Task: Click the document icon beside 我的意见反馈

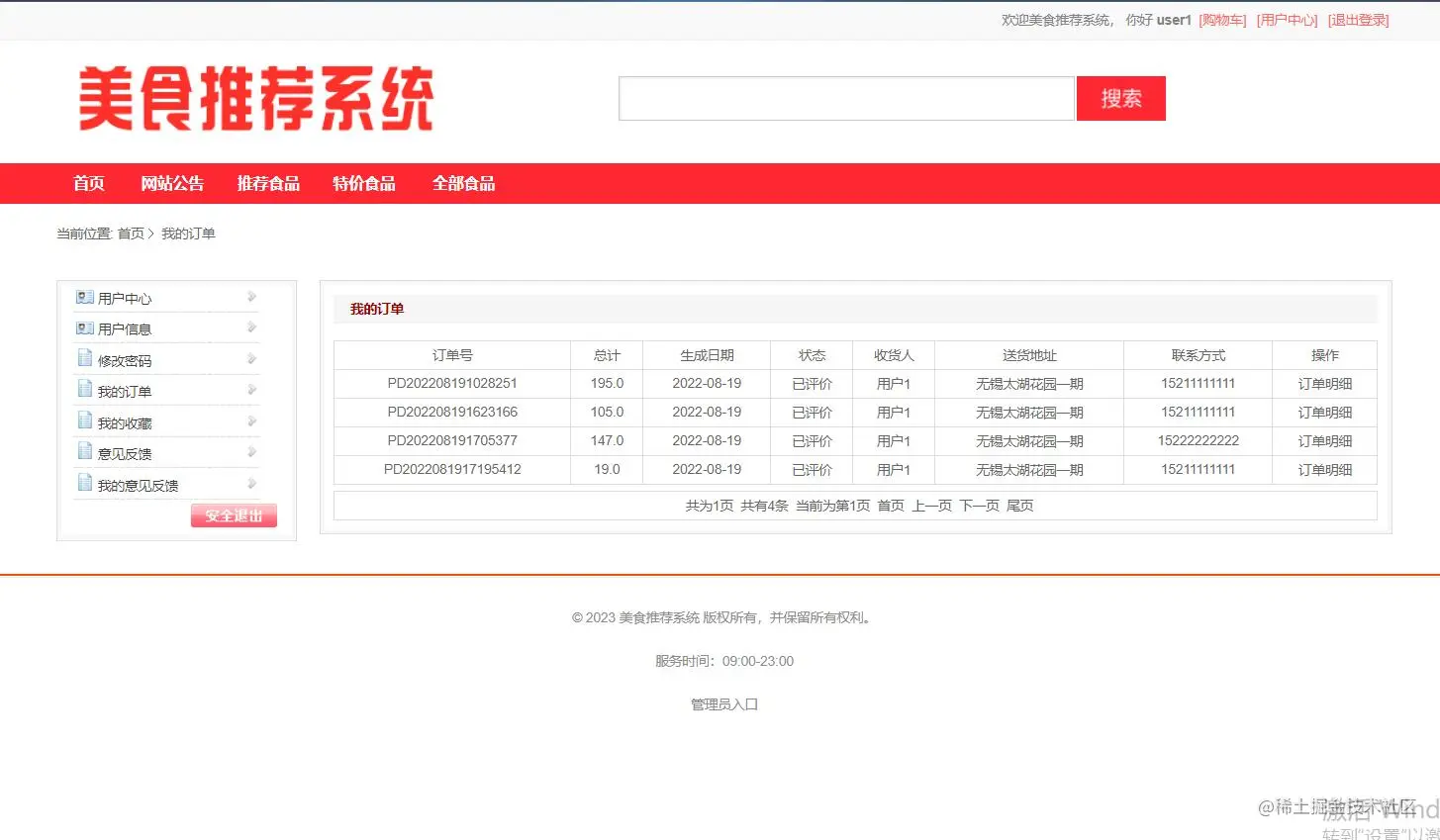Action: (85, 483)
